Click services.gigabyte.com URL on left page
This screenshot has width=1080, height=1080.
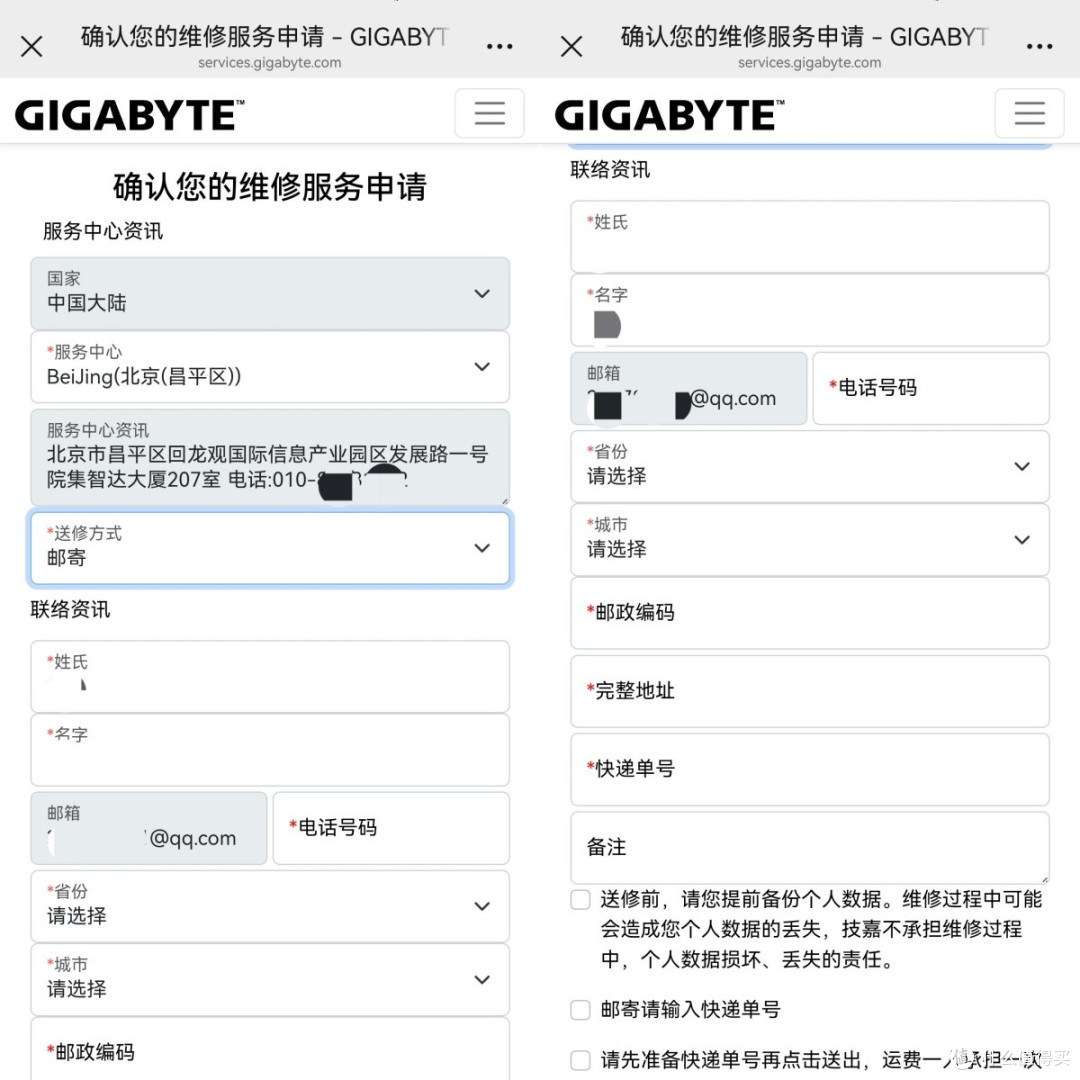[269, 63]
